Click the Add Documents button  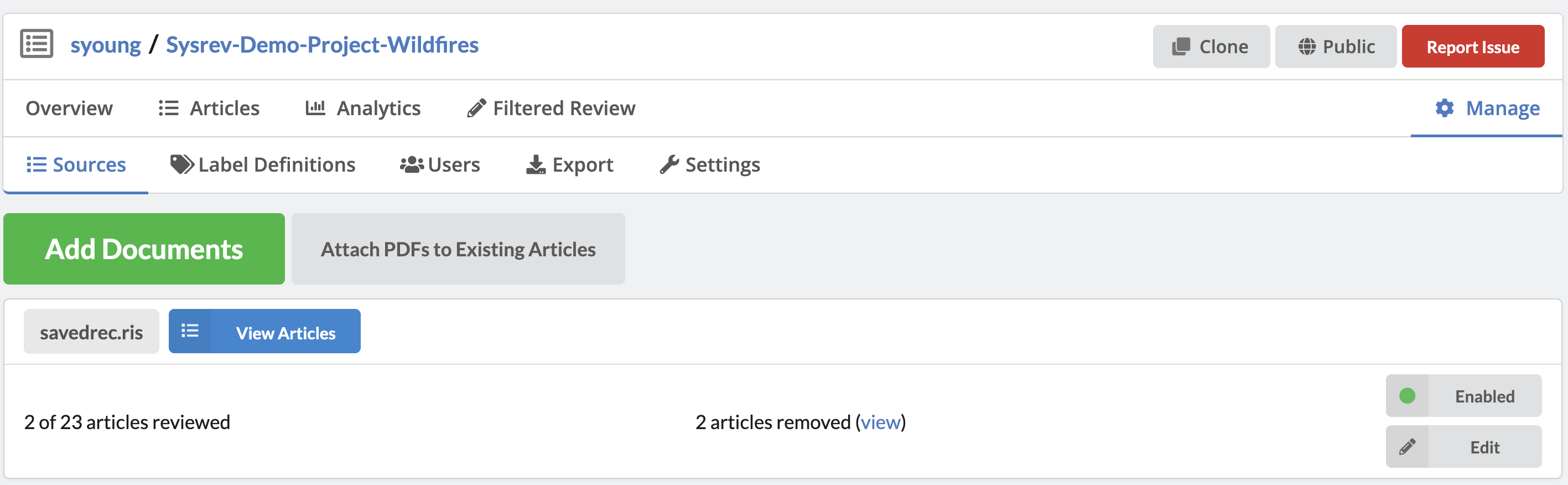pyautogui.click(x=144, y=249)
